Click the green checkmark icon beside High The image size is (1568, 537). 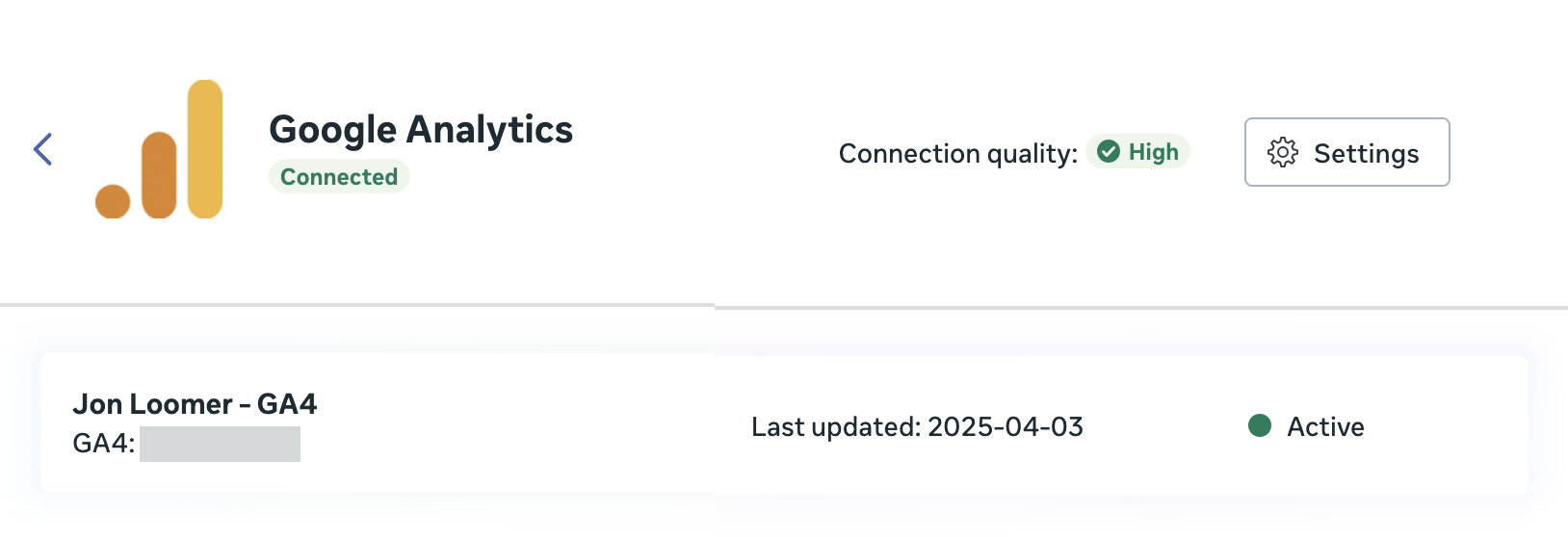coord(1109,152)
